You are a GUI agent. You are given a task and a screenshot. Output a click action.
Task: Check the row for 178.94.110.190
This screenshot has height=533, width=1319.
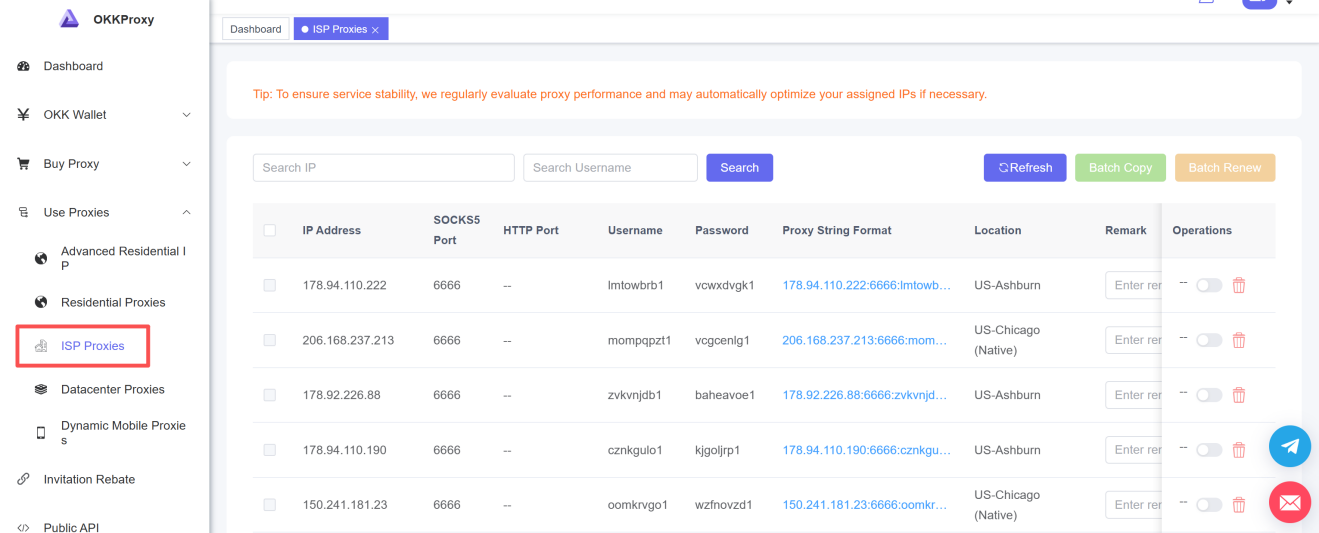pyautogui.click(x=270, y=450)
